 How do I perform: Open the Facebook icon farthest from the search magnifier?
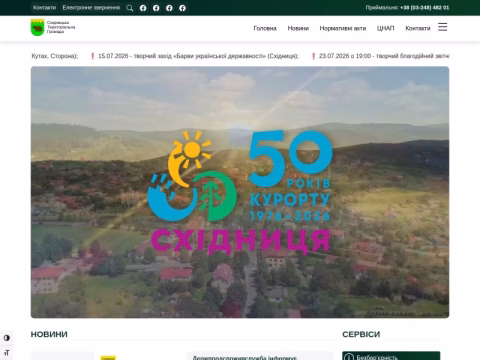(x=182, y=8)
